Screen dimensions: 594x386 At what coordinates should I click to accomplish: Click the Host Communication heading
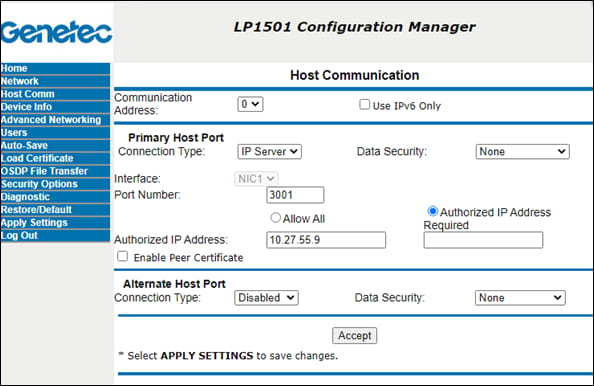(355, 75)
